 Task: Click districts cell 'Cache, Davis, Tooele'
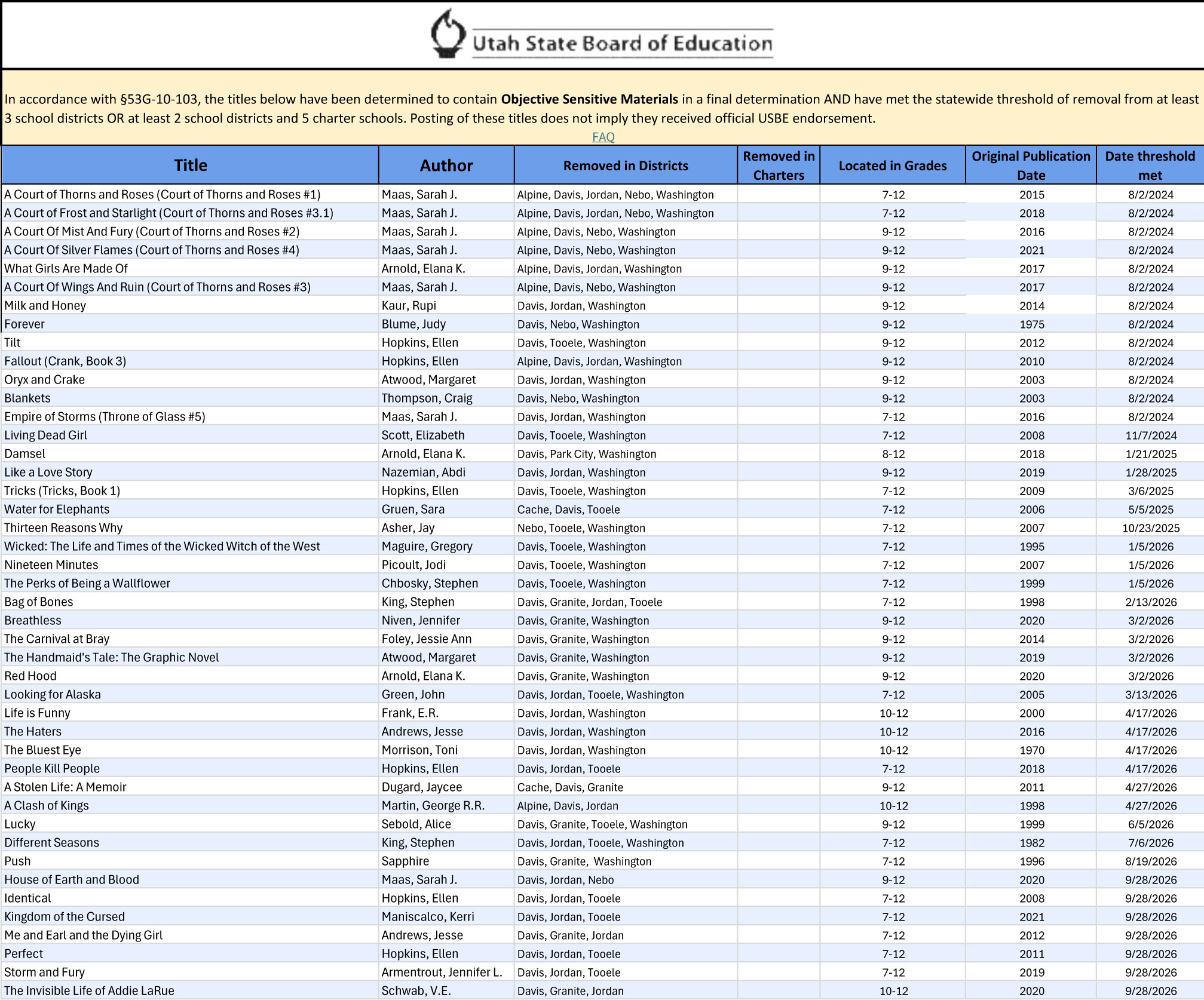point(626,510)
